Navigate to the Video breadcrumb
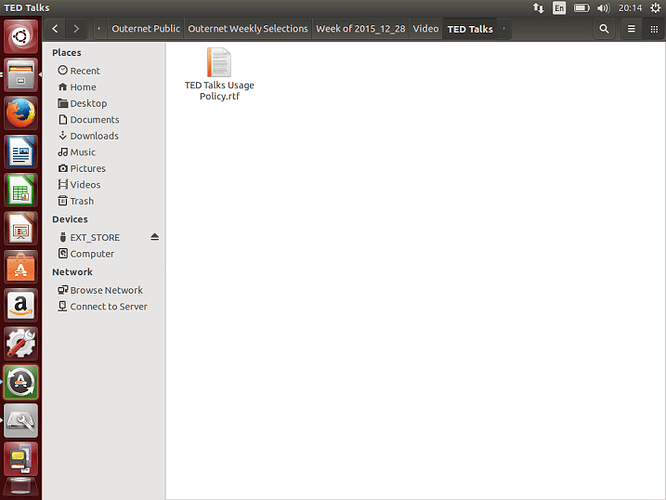Viewport: 666px width, 500px height. (426, 29)
